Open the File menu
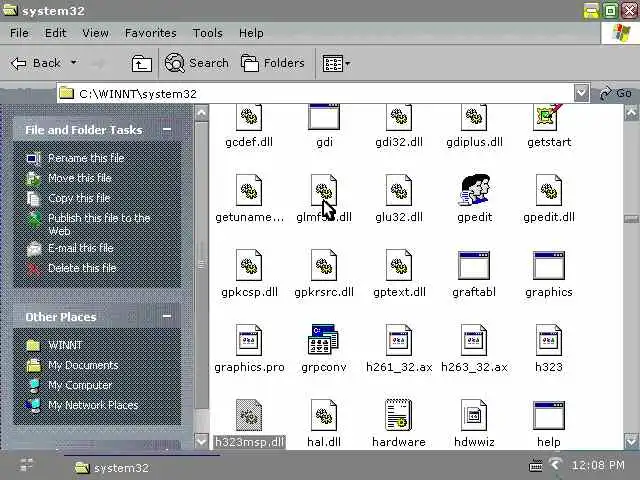 tap(19, 33)
